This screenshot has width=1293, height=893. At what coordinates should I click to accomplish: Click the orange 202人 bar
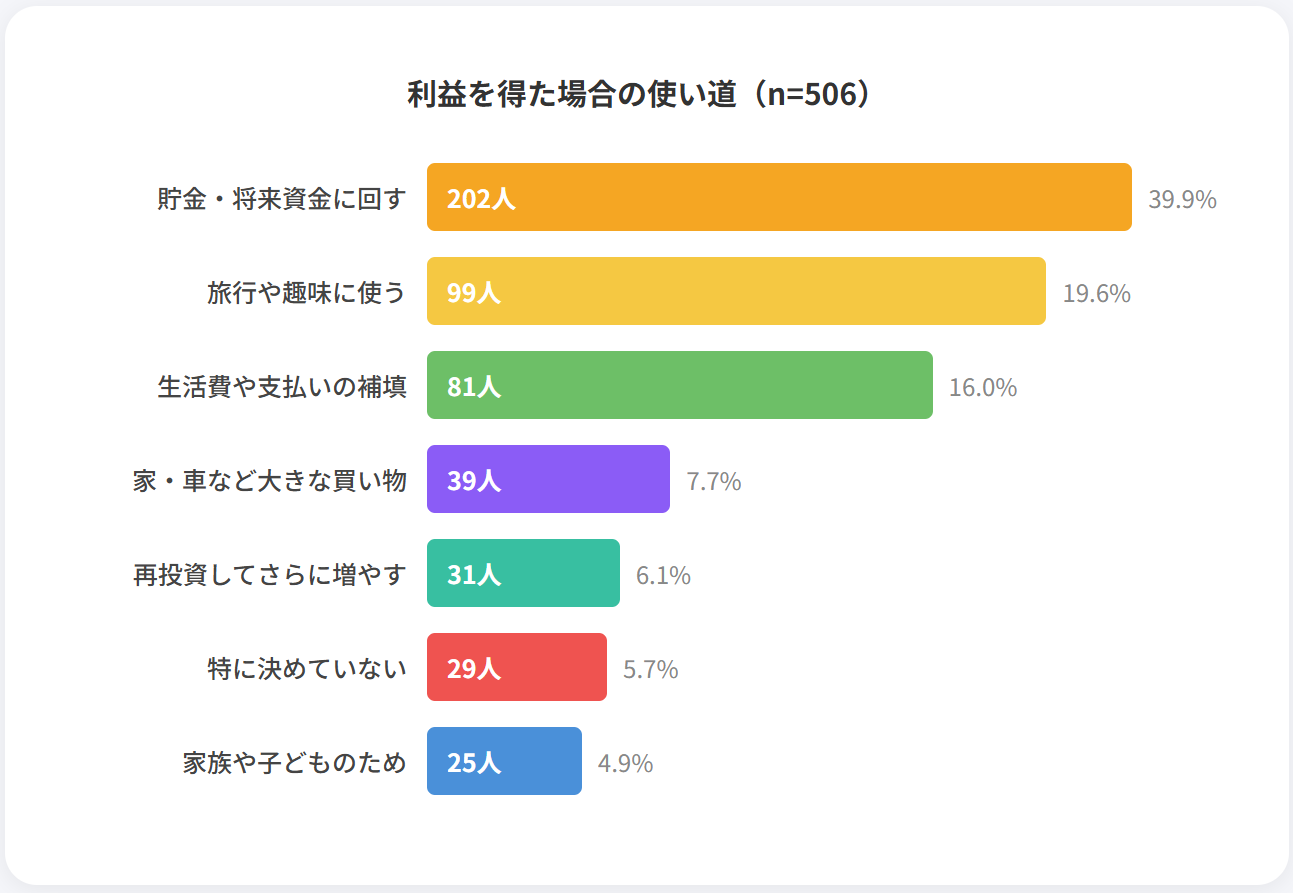click(x=779, y=198)
